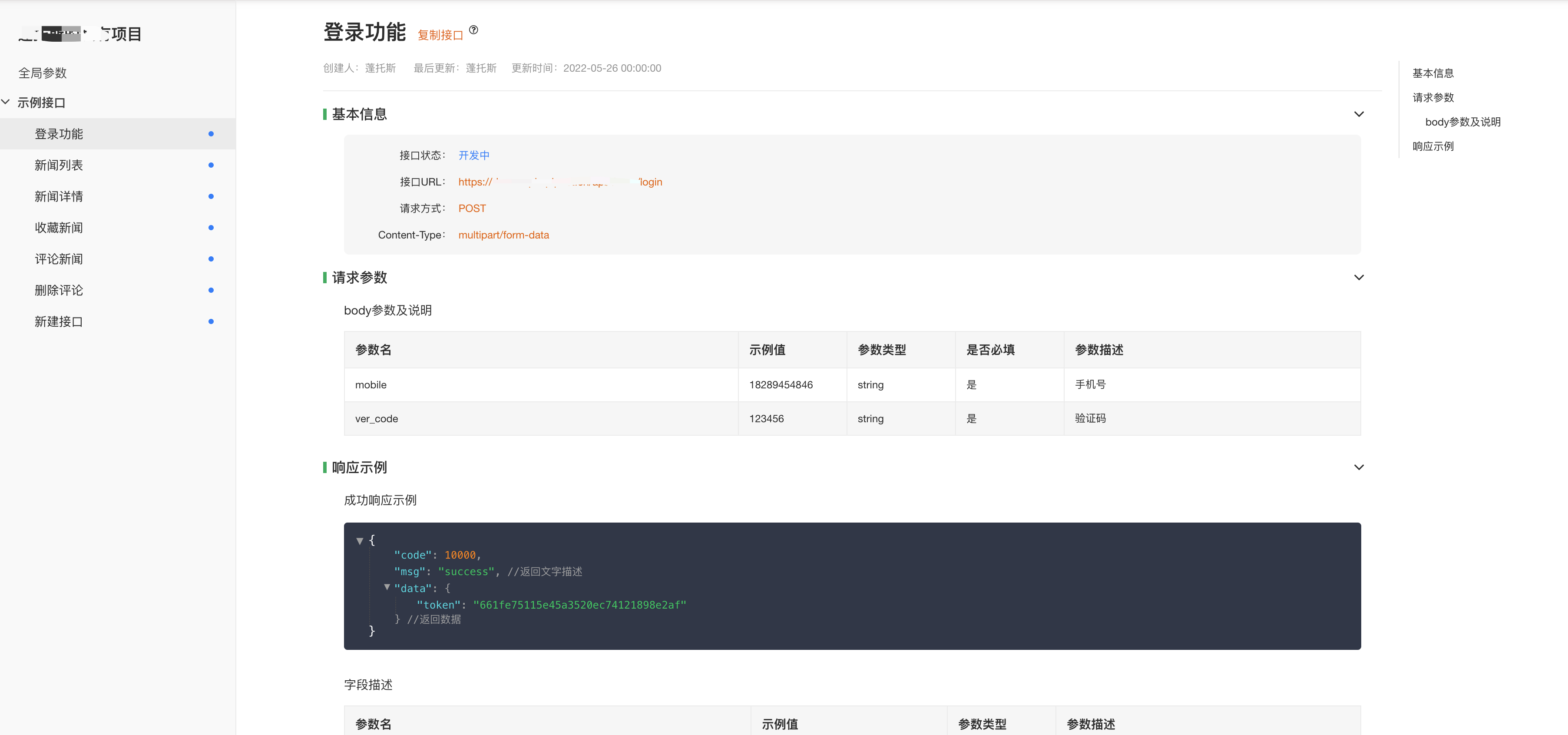Click blue status dot beside 新建接口
Screen dimensions: 1568x735
point(211,321)
